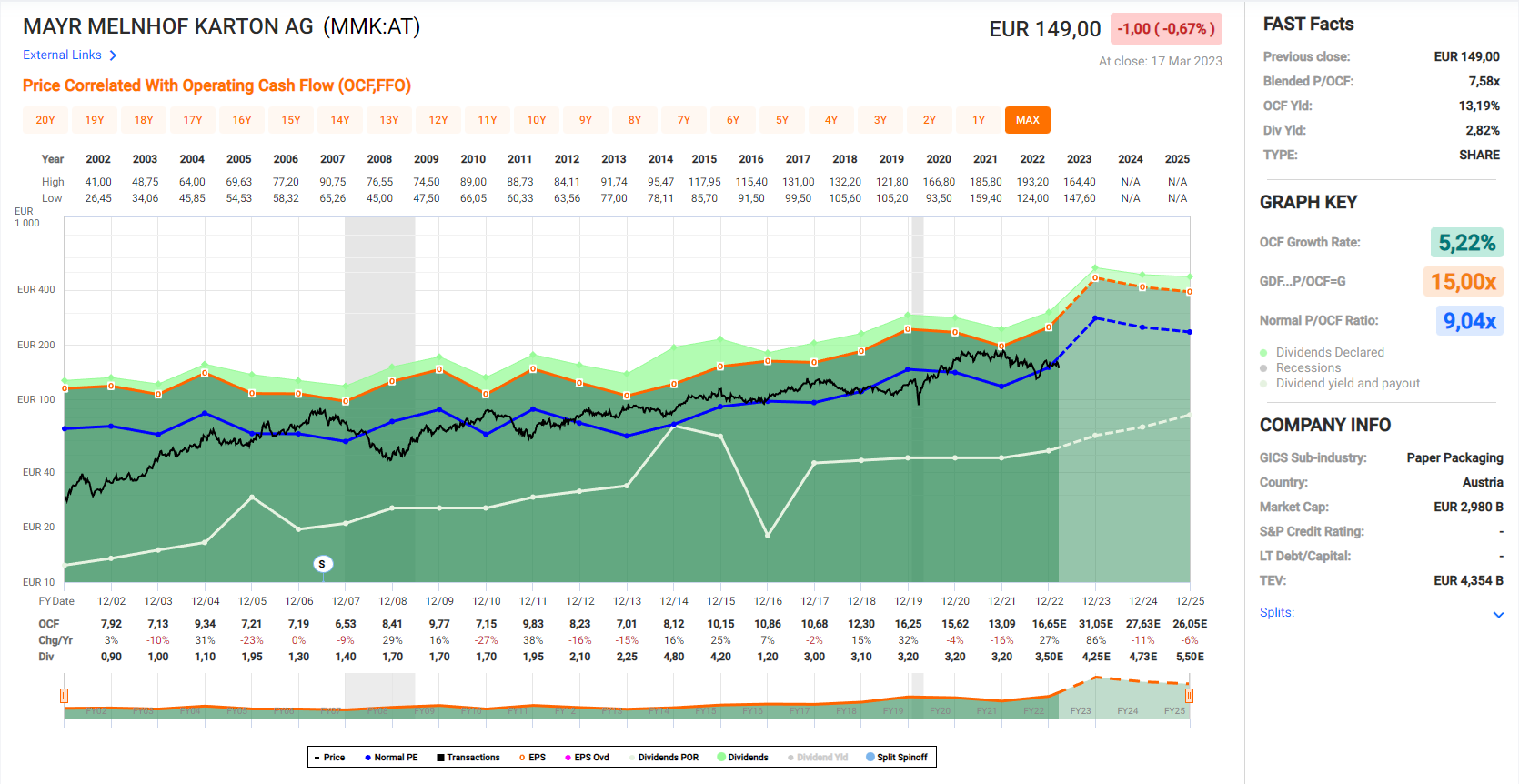Click the magenta EPS Ovd legend dot
This screenshot has height=784, width=1519.
[x=568, y=758]
